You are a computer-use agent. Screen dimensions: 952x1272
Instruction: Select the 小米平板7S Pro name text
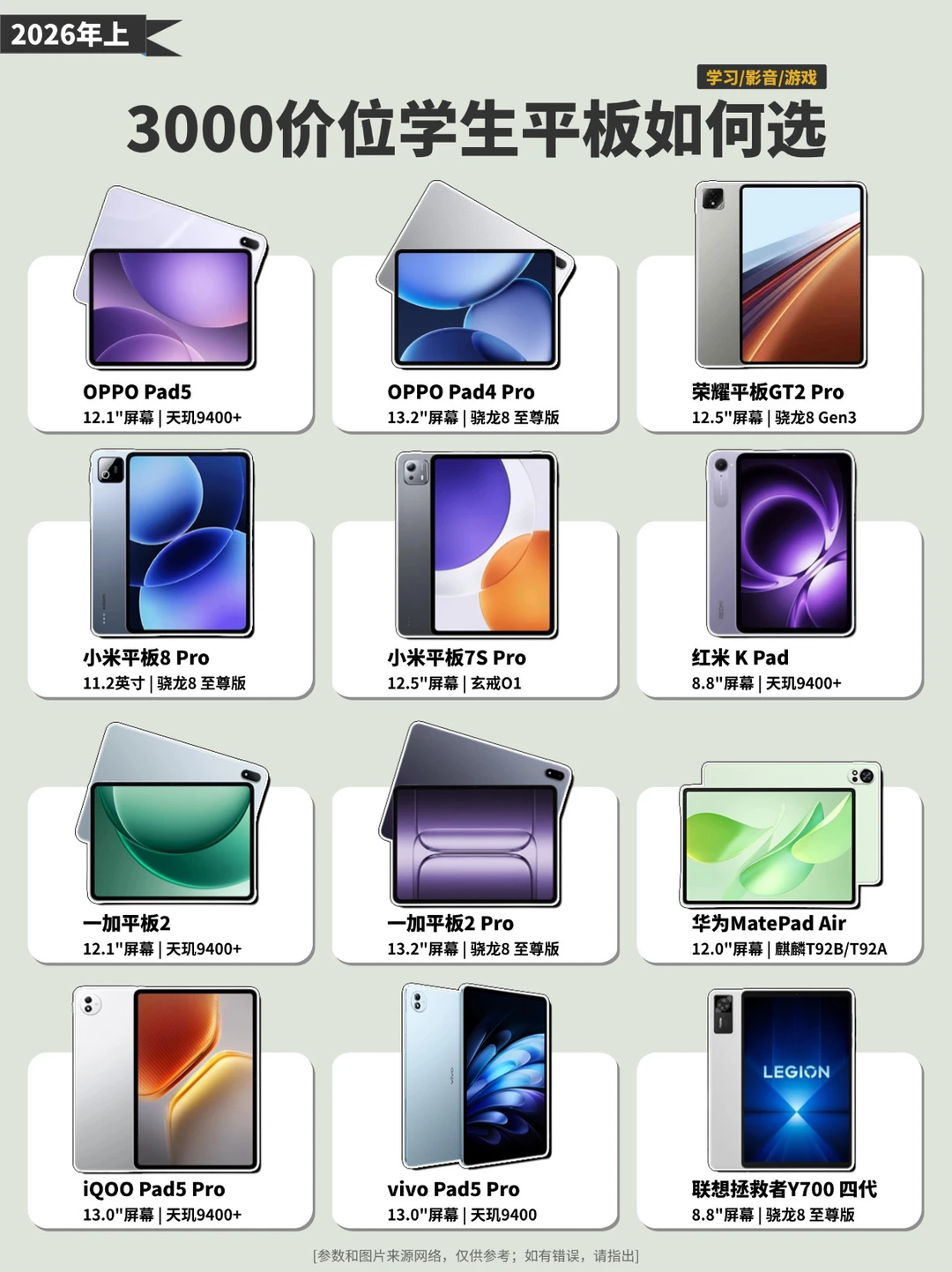point(457,658)
